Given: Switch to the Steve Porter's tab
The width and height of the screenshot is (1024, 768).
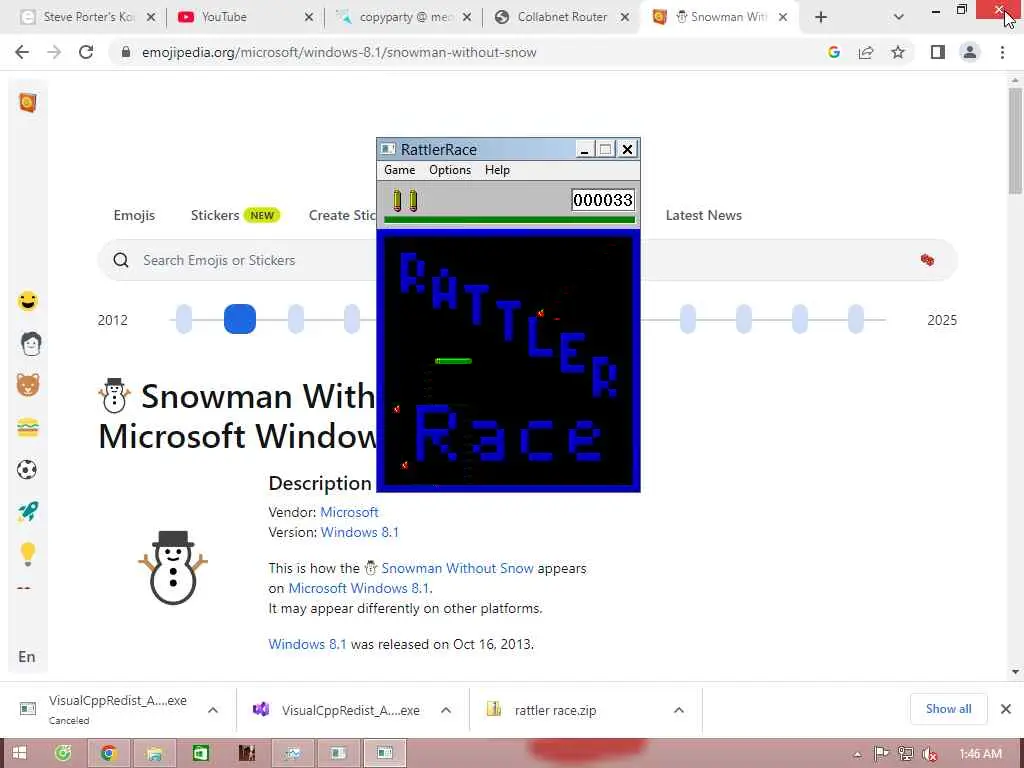Looking at the screenshot, I should coord(88,17).
